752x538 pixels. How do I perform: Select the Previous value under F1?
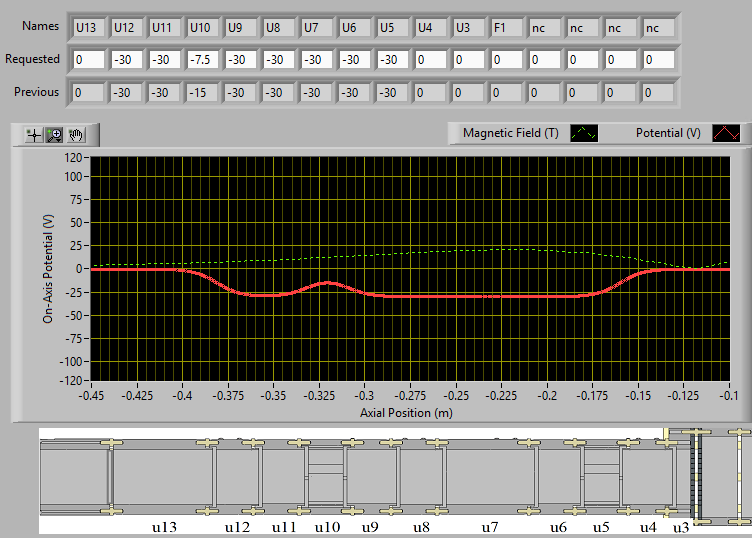coord(505,93)
